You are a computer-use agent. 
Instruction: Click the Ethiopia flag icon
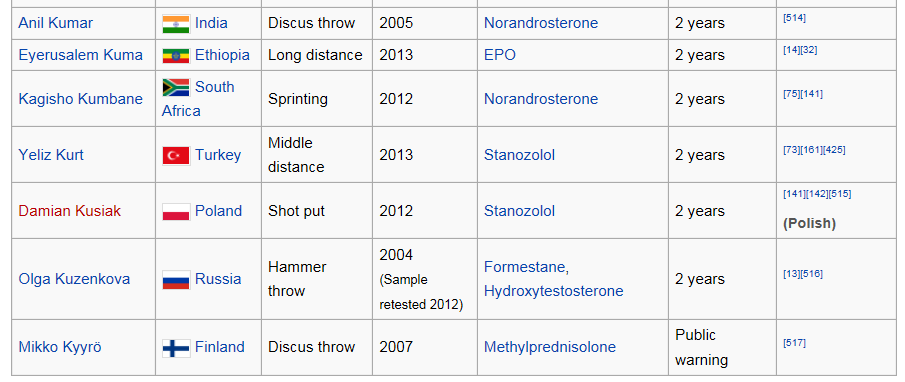176,55
